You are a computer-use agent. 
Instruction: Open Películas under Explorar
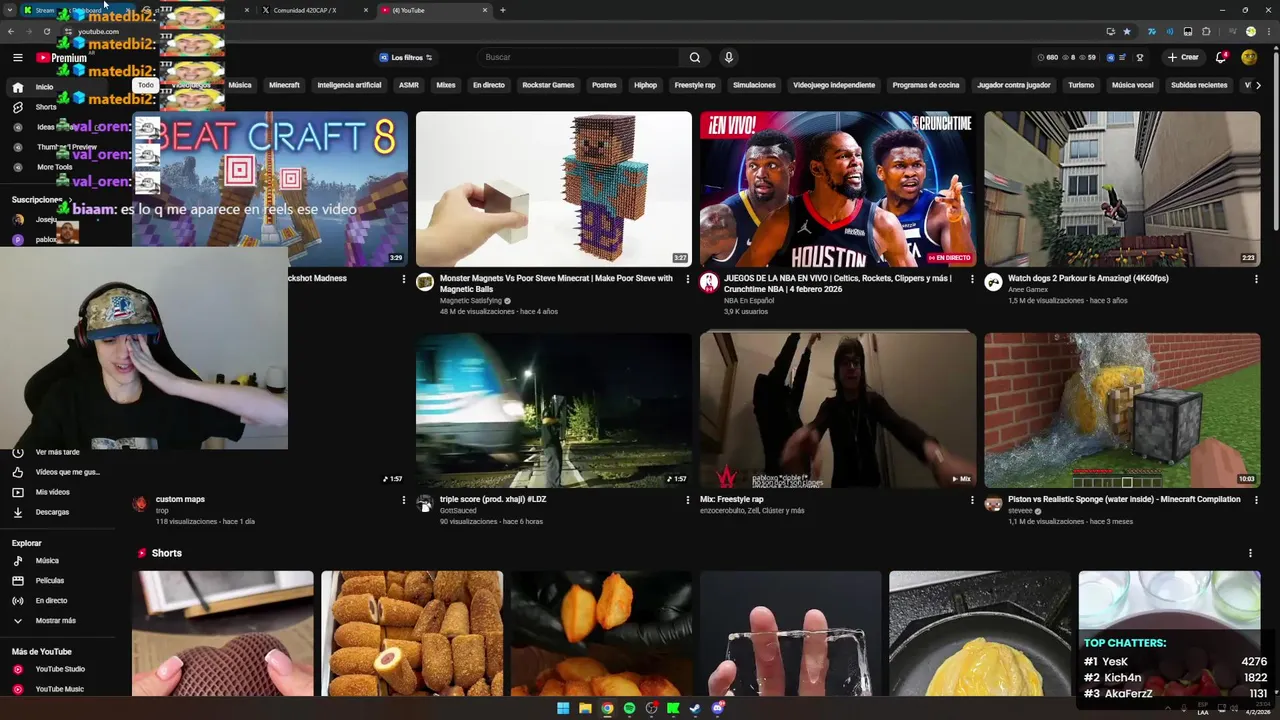pyautogui.click(x=49, y=581)
